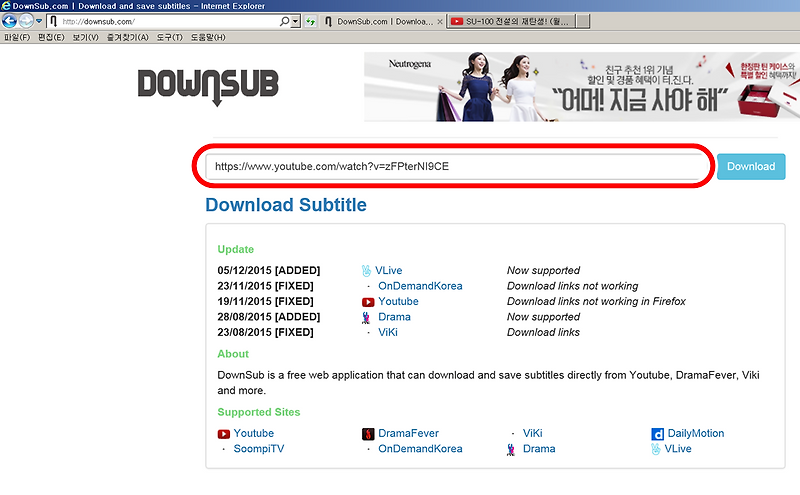Click the YouTube URL input field
800x495 pixels.
click(454, 166)
